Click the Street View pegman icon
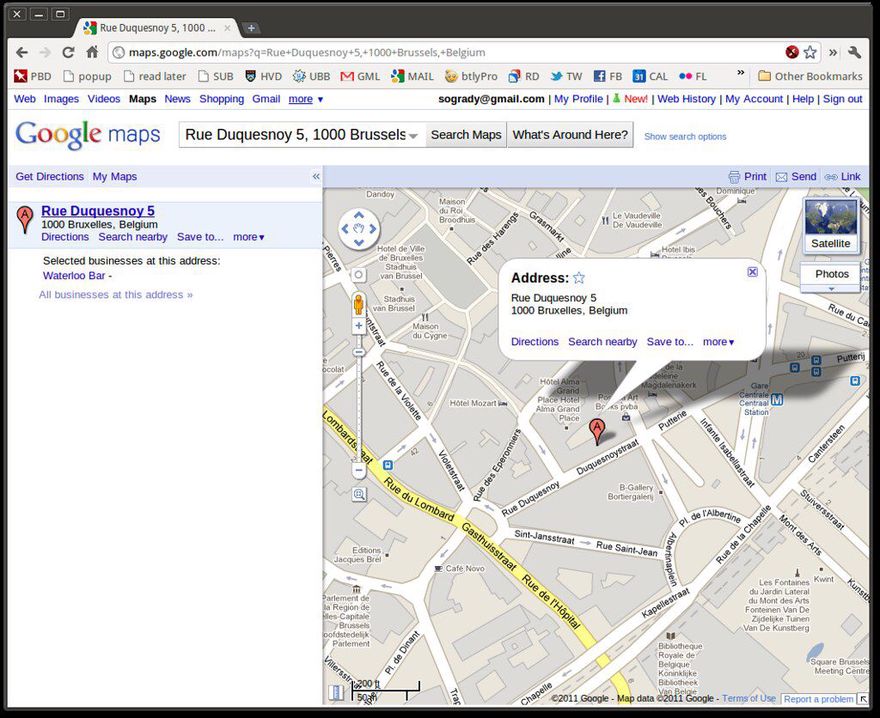The width and height of the screenshot is (880, 718). 359,304
